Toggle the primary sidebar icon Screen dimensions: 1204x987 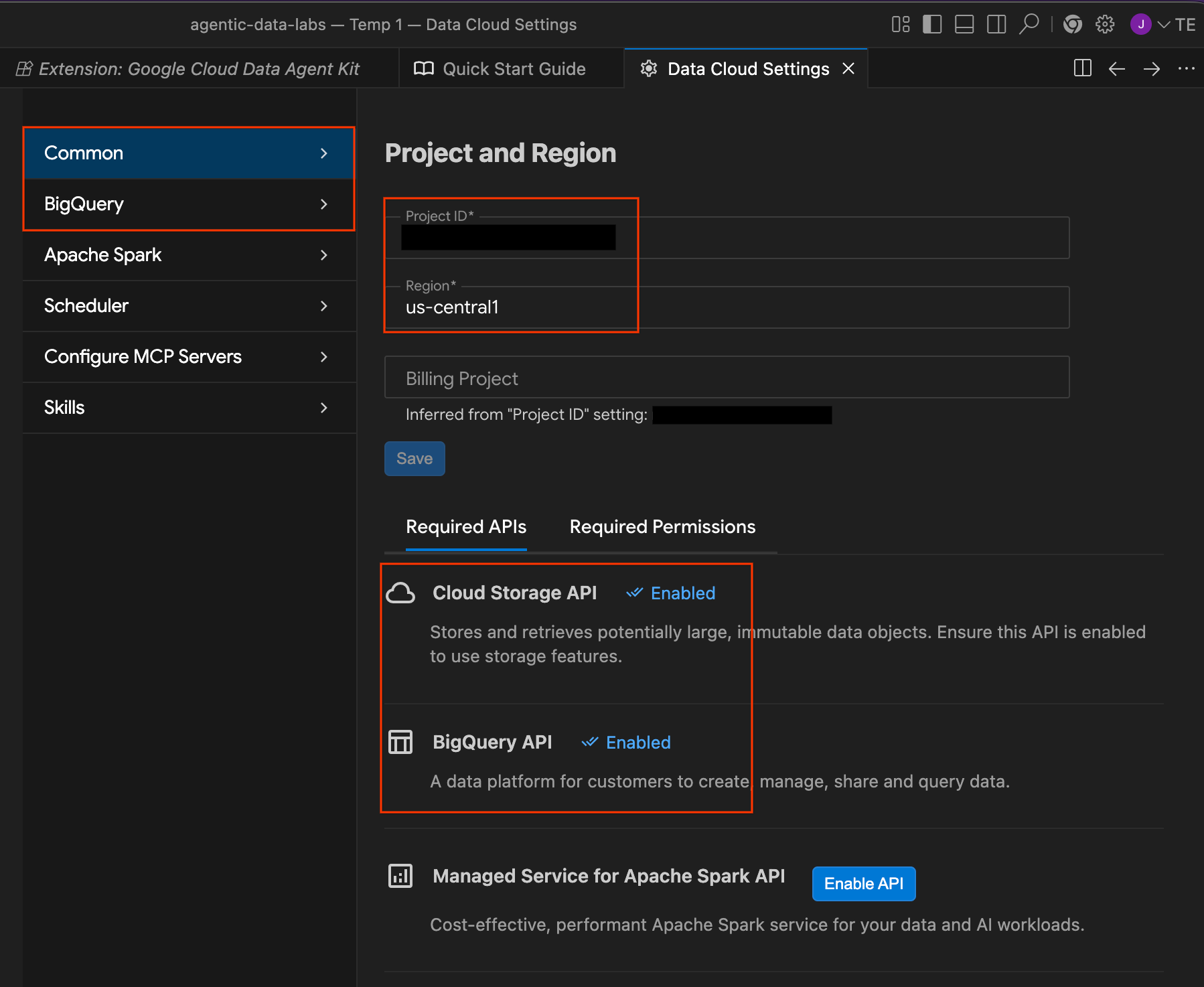[x=932, y=25]
